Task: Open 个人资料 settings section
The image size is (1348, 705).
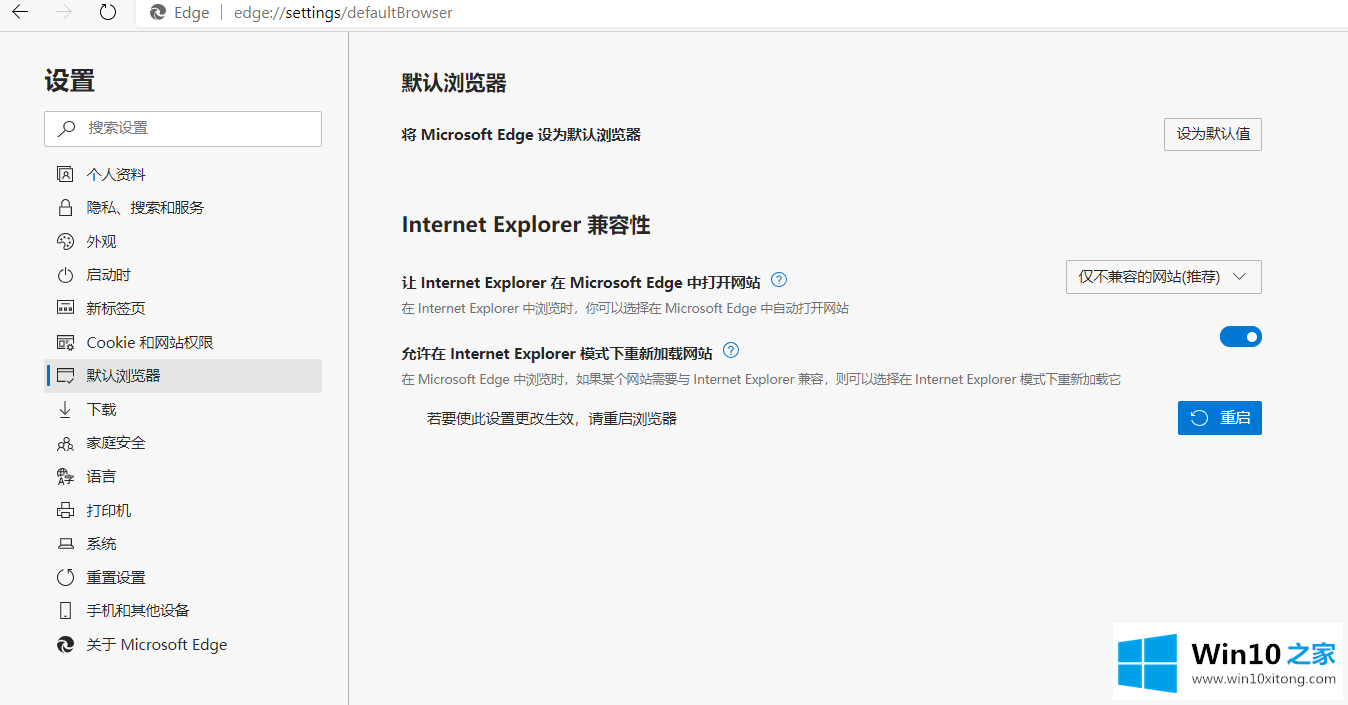Action: click(x=183, y=174)
